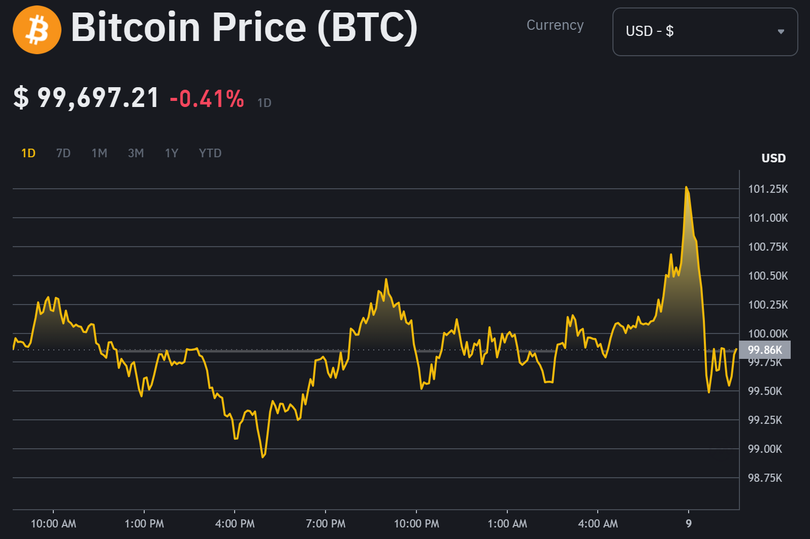This screenshot has height=539, width=810.
Task: Open the USD currency dropdown
Action: (x=704, y=31)
